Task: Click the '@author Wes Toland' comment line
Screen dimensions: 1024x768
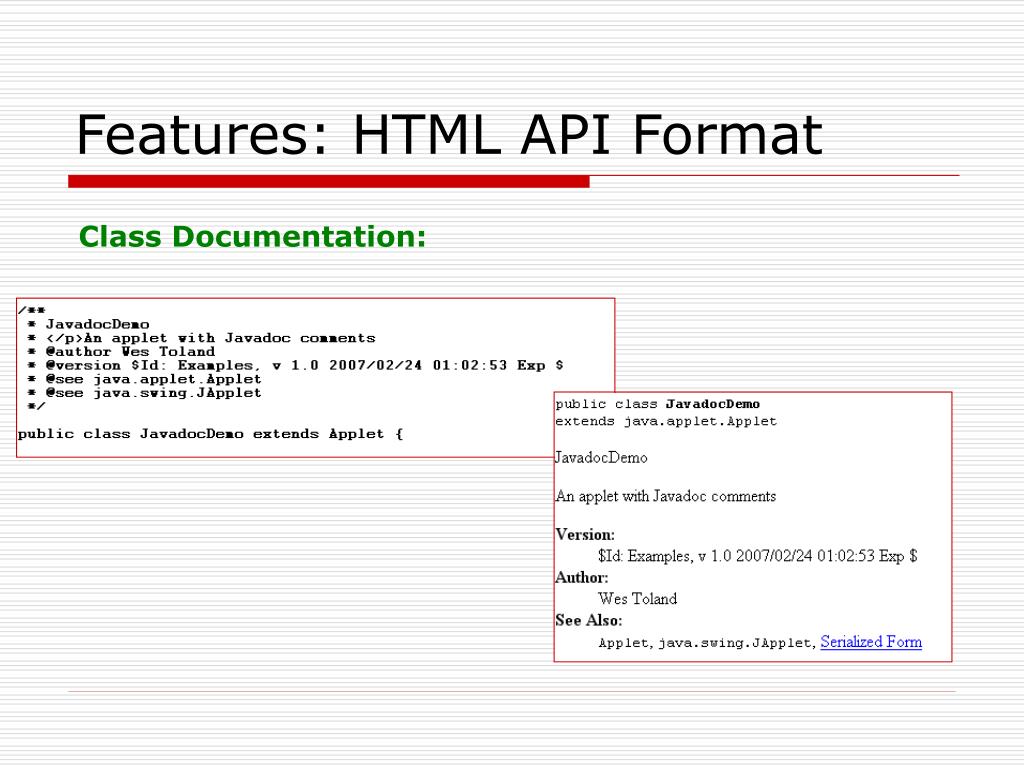Action: coord(130,351)
